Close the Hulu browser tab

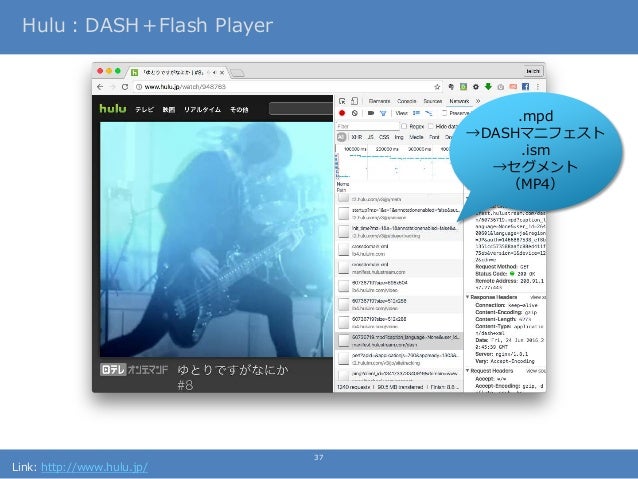coord(222,72)
